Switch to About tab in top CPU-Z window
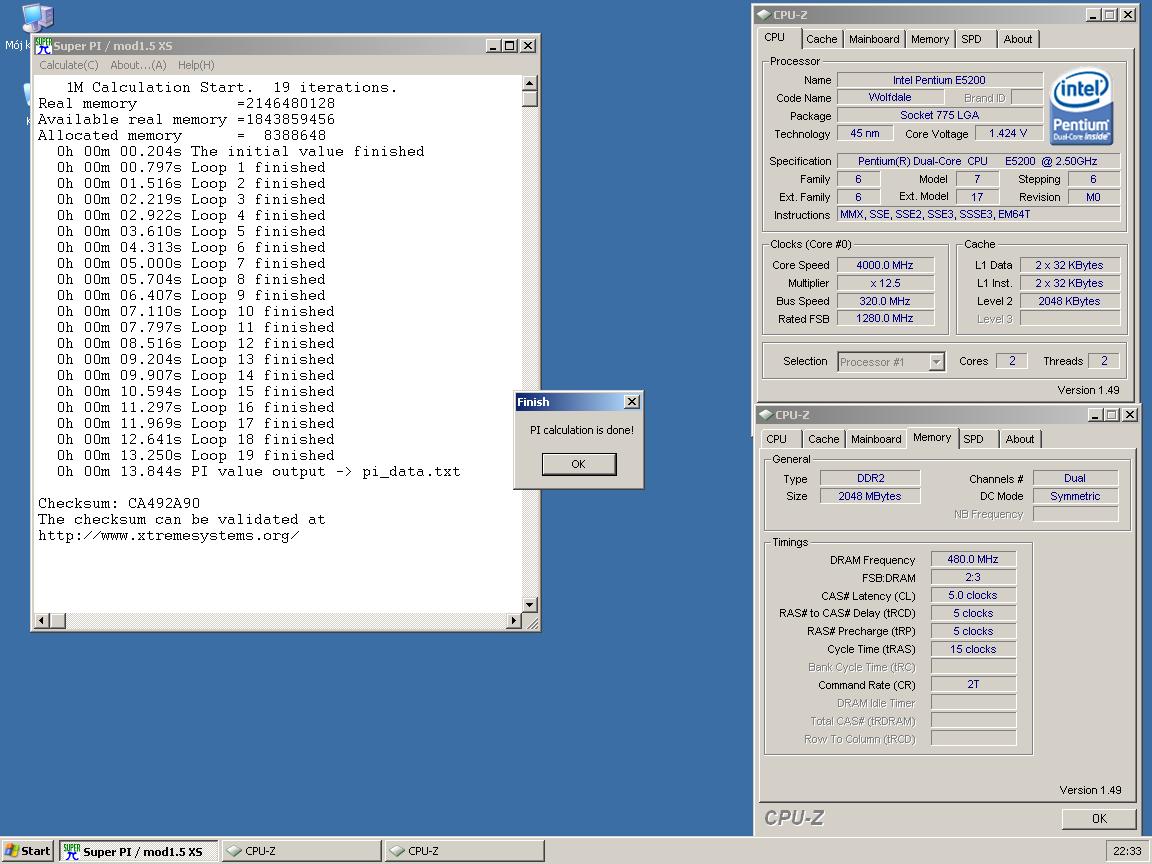 pos(1018,39)
